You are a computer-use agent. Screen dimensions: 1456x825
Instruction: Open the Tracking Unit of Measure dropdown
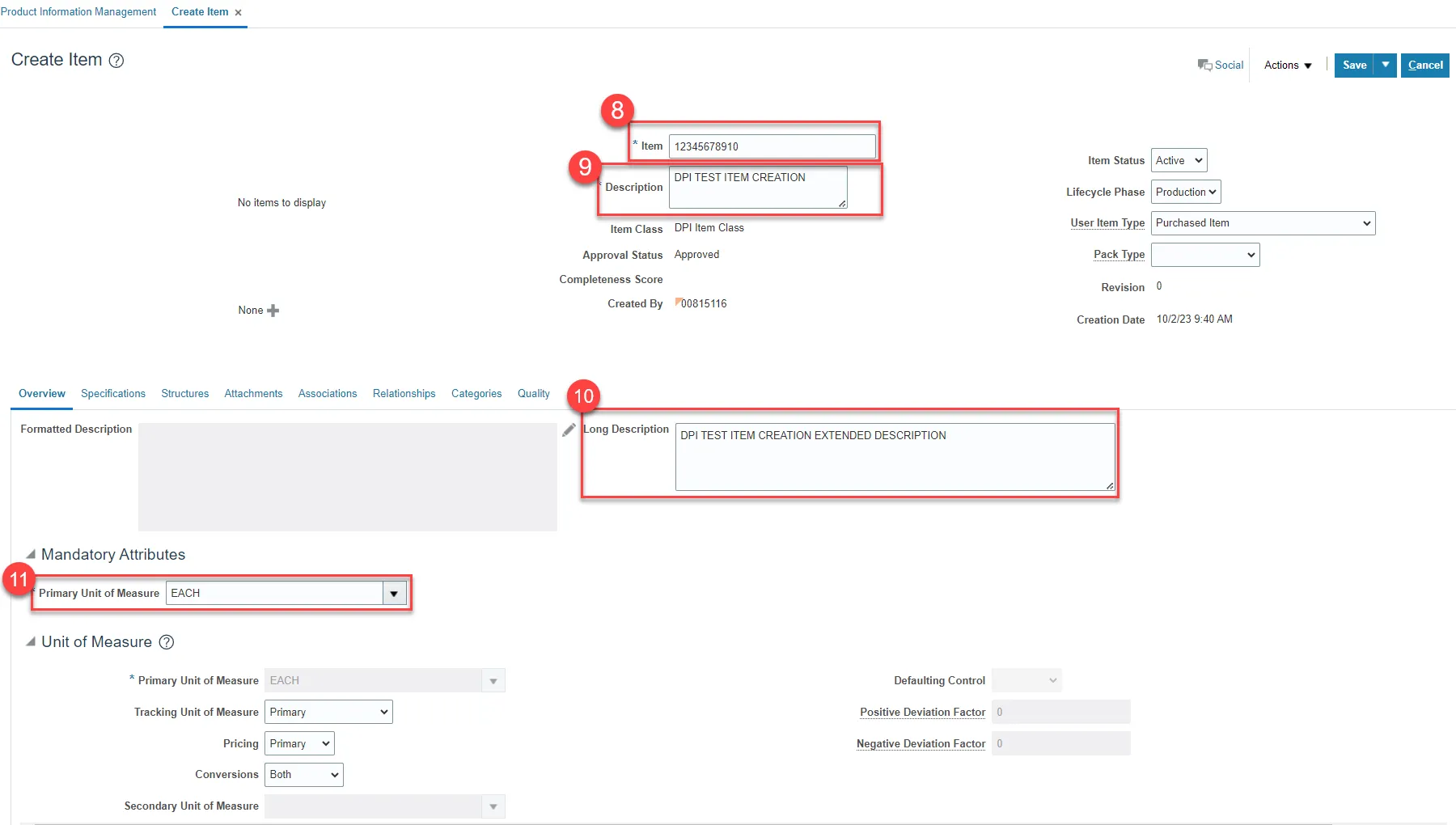(328, 713)
